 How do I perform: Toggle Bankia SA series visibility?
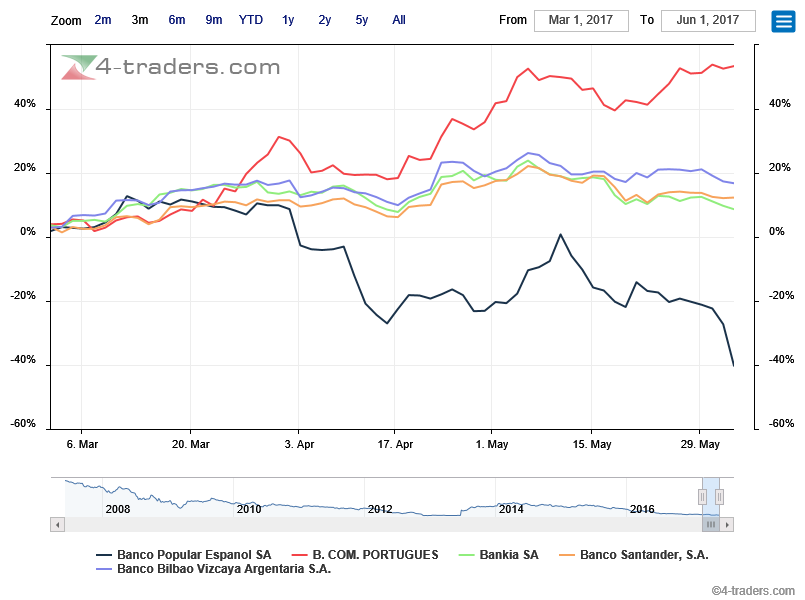click(499, 555)
